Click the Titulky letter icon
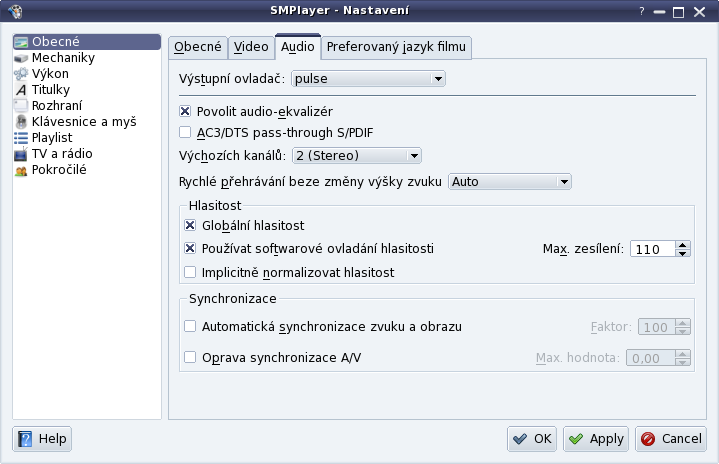 pyautogui.click(x=21, y=90)
